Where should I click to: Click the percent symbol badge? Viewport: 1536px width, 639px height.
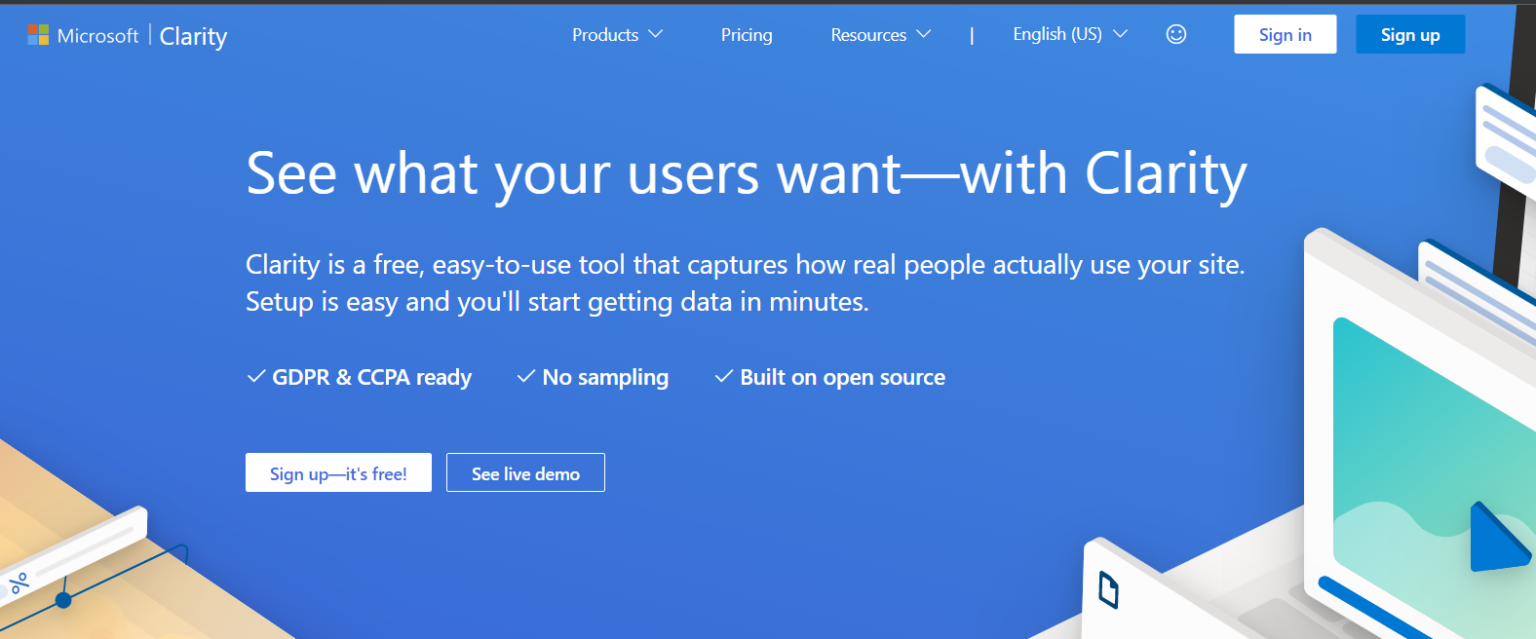[19, 583]
